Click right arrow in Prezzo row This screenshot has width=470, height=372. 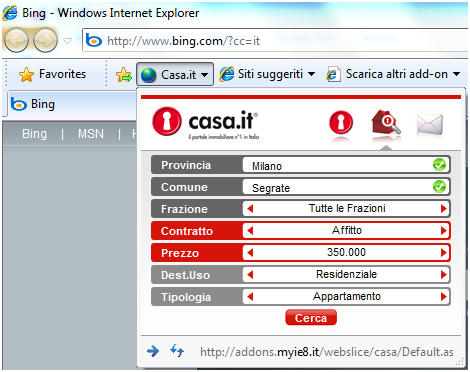coord(443,253)
